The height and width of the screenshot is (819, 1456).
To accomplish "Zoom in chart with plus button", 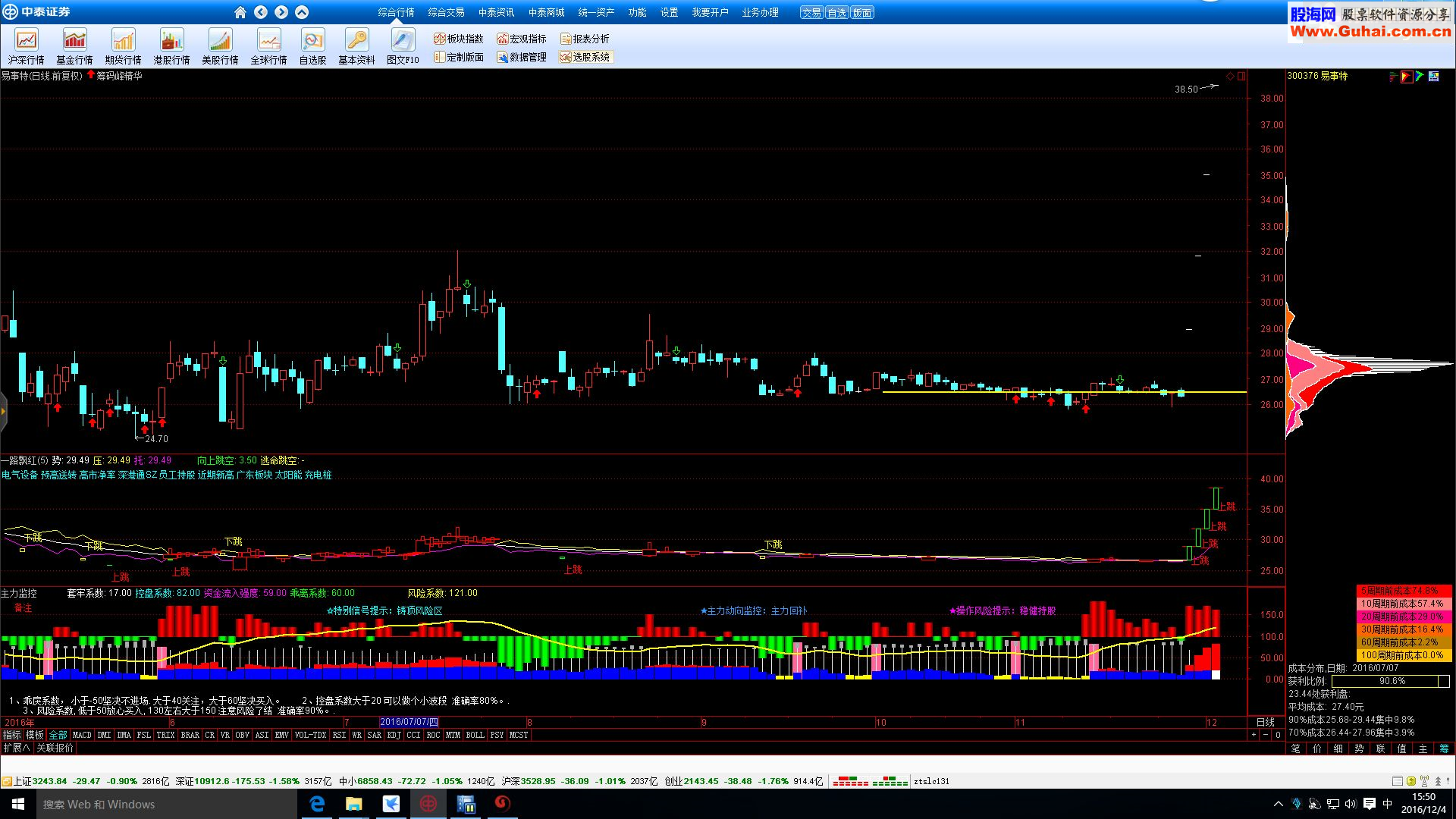I will (x=1254, y=735).
